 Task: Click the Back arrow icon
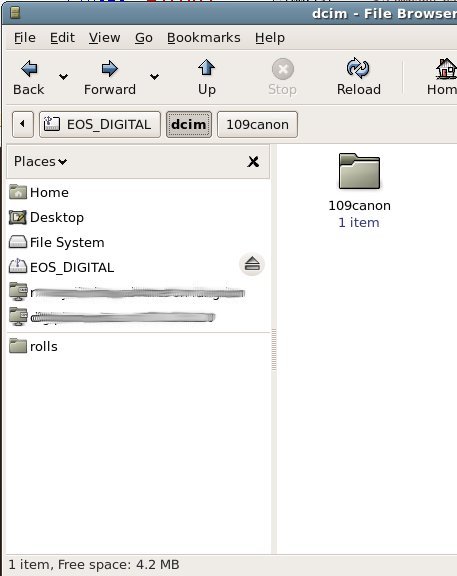coord(29,69)
